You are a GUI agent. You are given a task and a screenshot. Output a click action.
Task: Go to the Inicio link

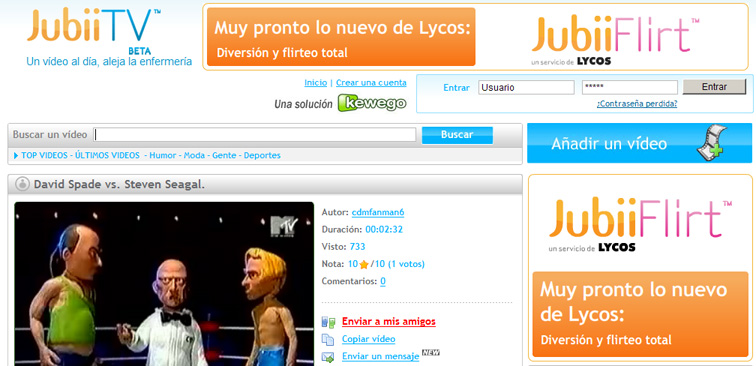point(315,82)
